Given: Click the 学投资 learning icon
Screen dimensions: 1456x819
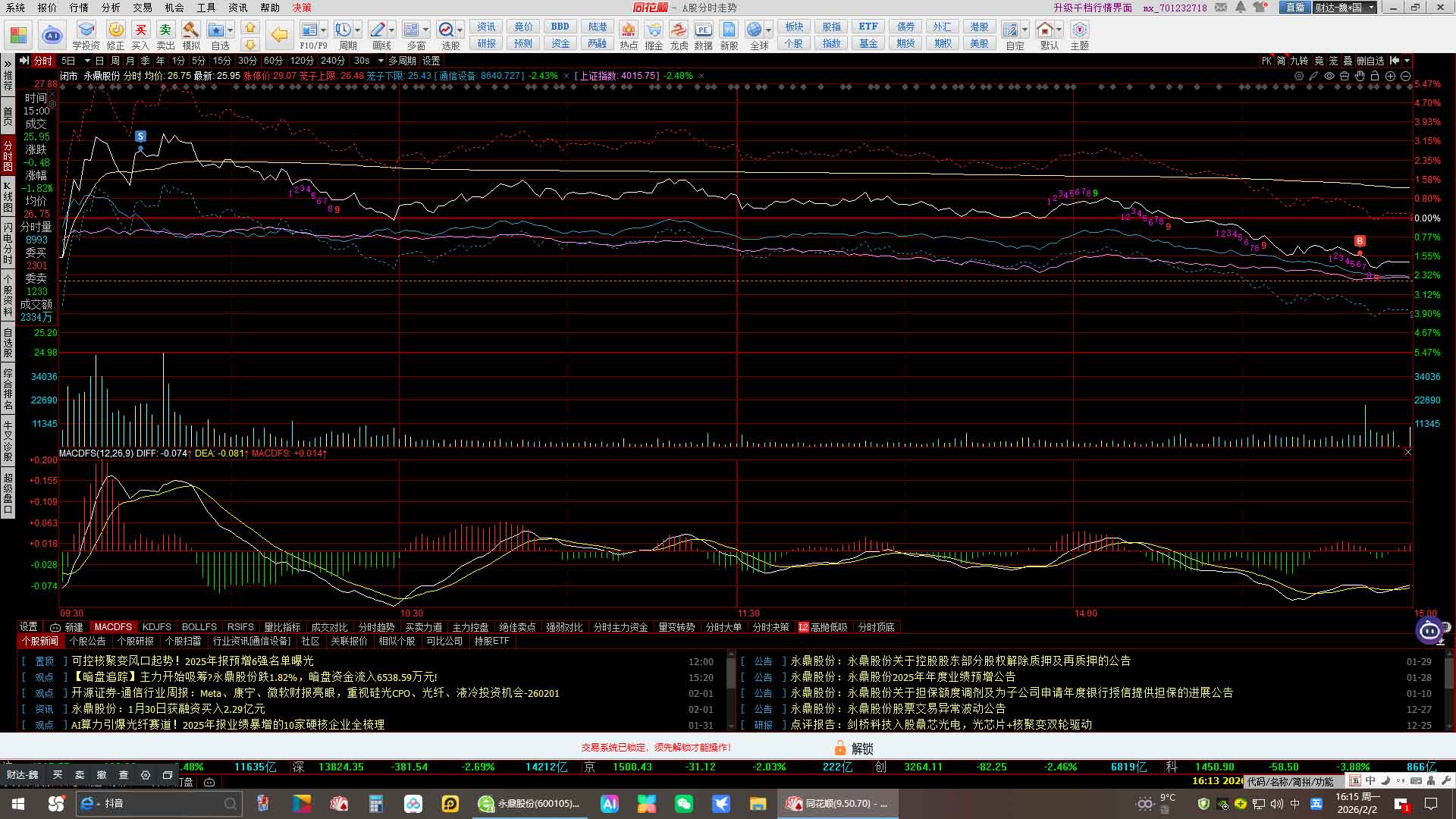Looking at the screenshot, I should click(x=86, y=30).
